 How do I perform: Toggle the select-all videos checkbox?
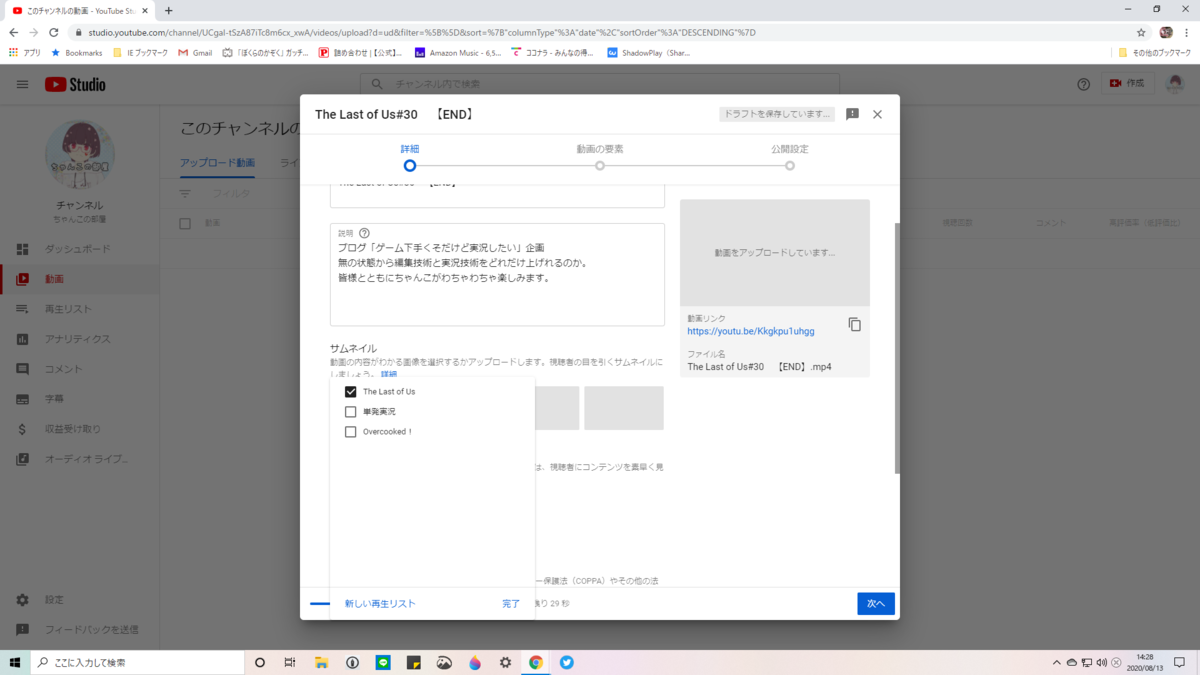coord(185,223)
